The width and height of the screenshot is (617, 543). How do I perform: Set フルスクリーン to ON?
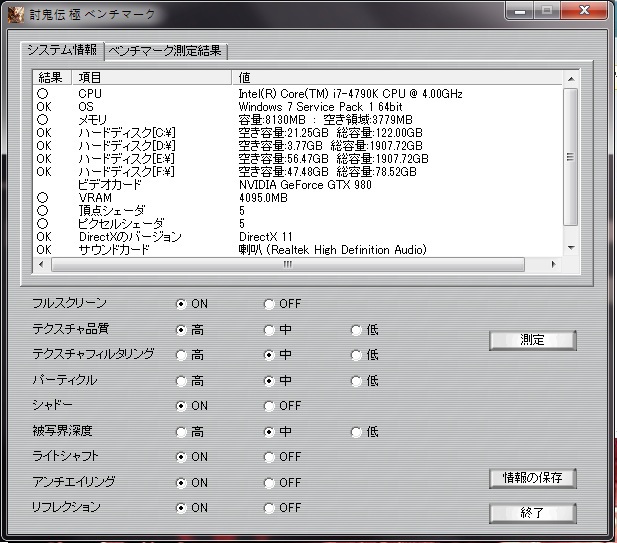click(181, 304)
